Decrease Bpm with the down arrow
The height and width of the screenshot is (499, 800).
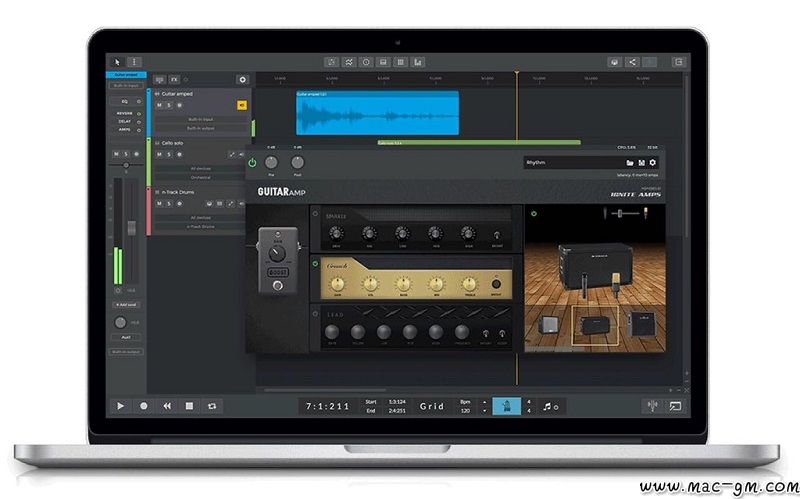tap(484, 411)
